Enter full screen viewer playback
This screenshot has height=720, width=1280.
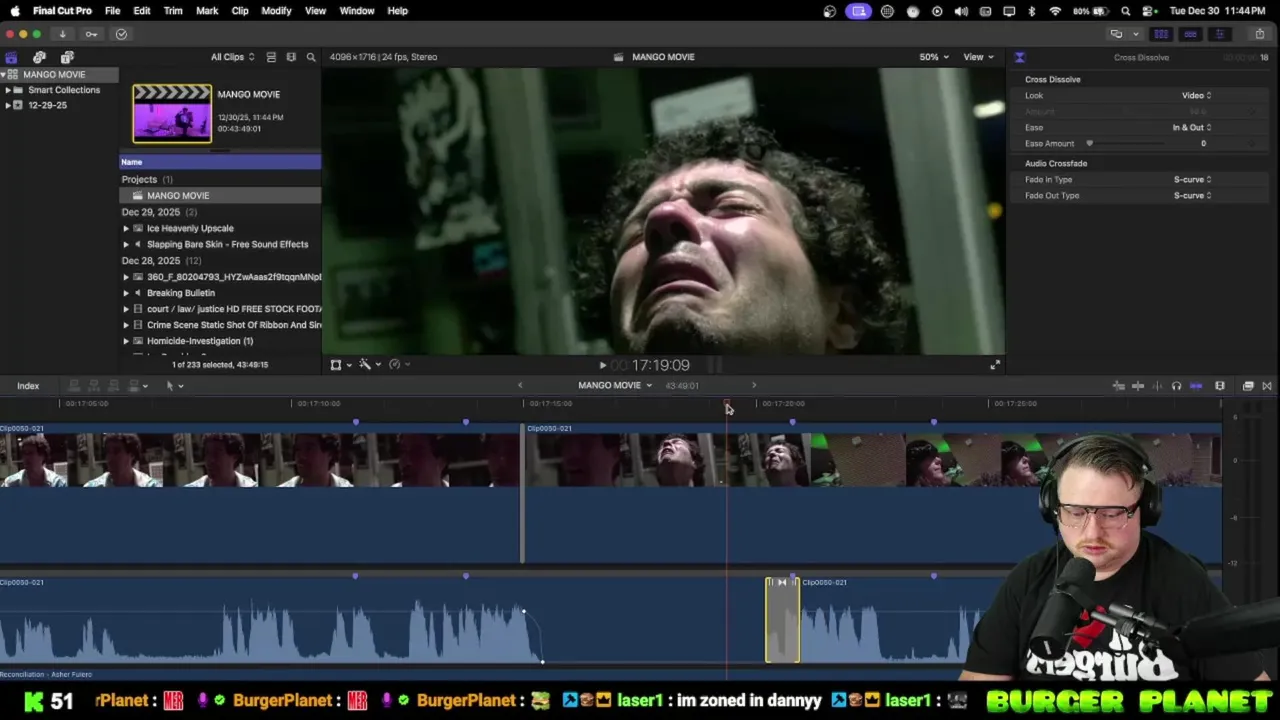(995, 365)
